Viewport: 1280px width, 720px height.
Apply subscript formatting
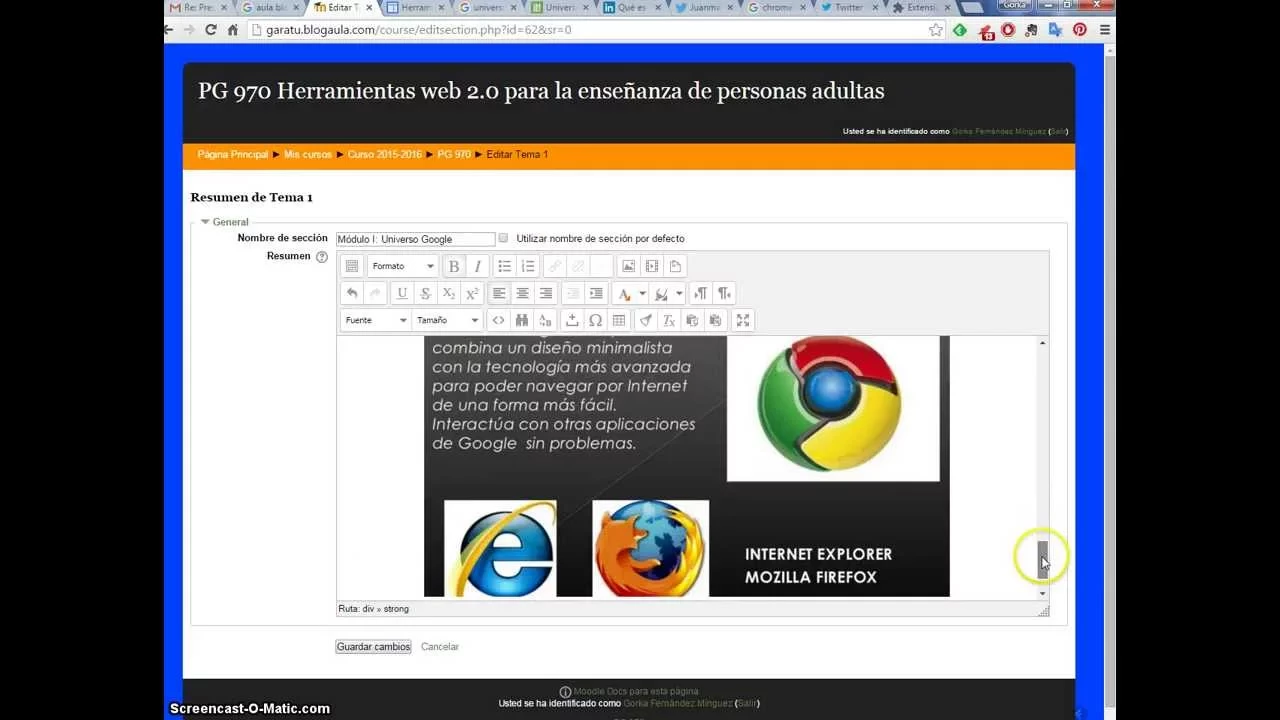click(449, 293)
